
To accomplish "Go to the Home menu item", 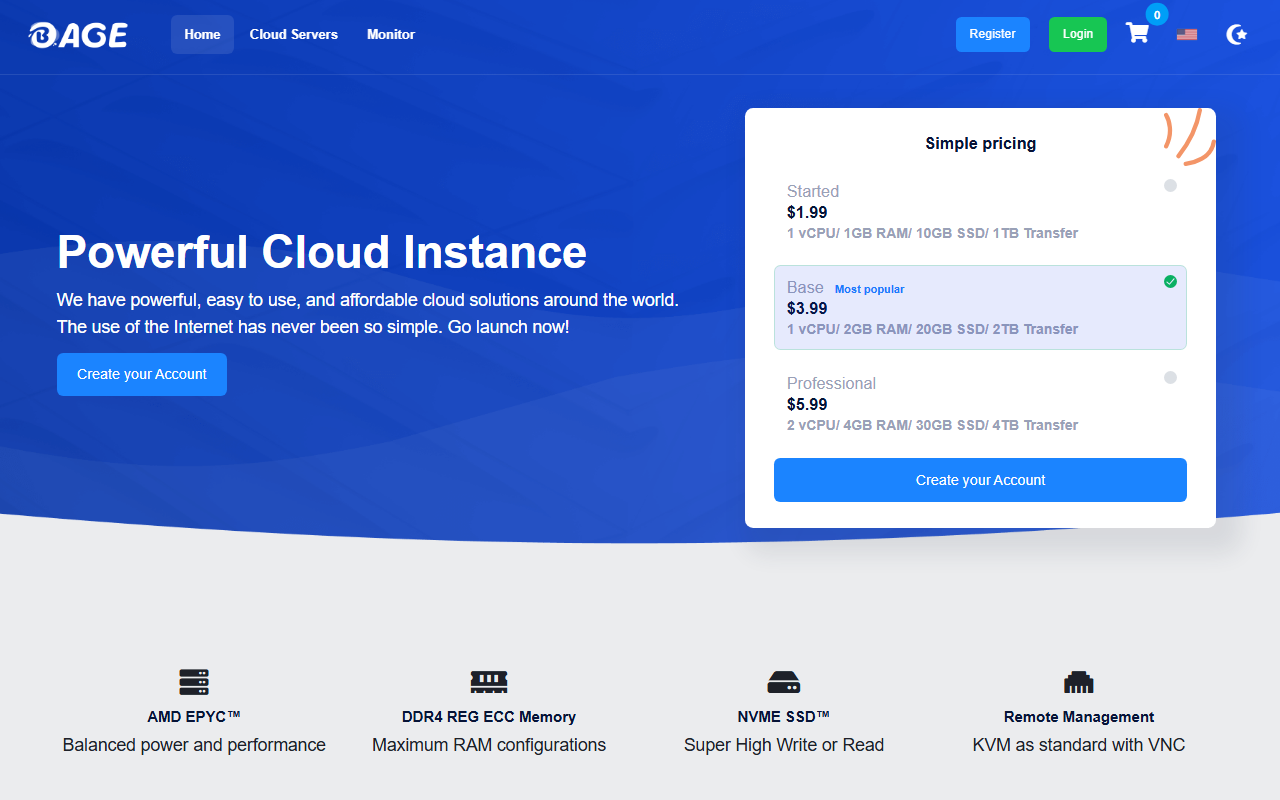I will [x=202, y=34].
